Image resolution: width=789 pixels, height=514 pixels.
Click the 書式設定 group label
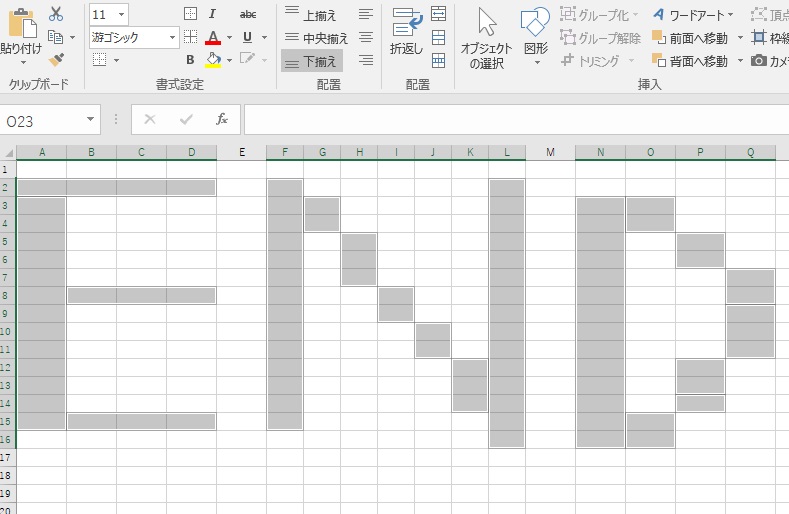(180, 84)
